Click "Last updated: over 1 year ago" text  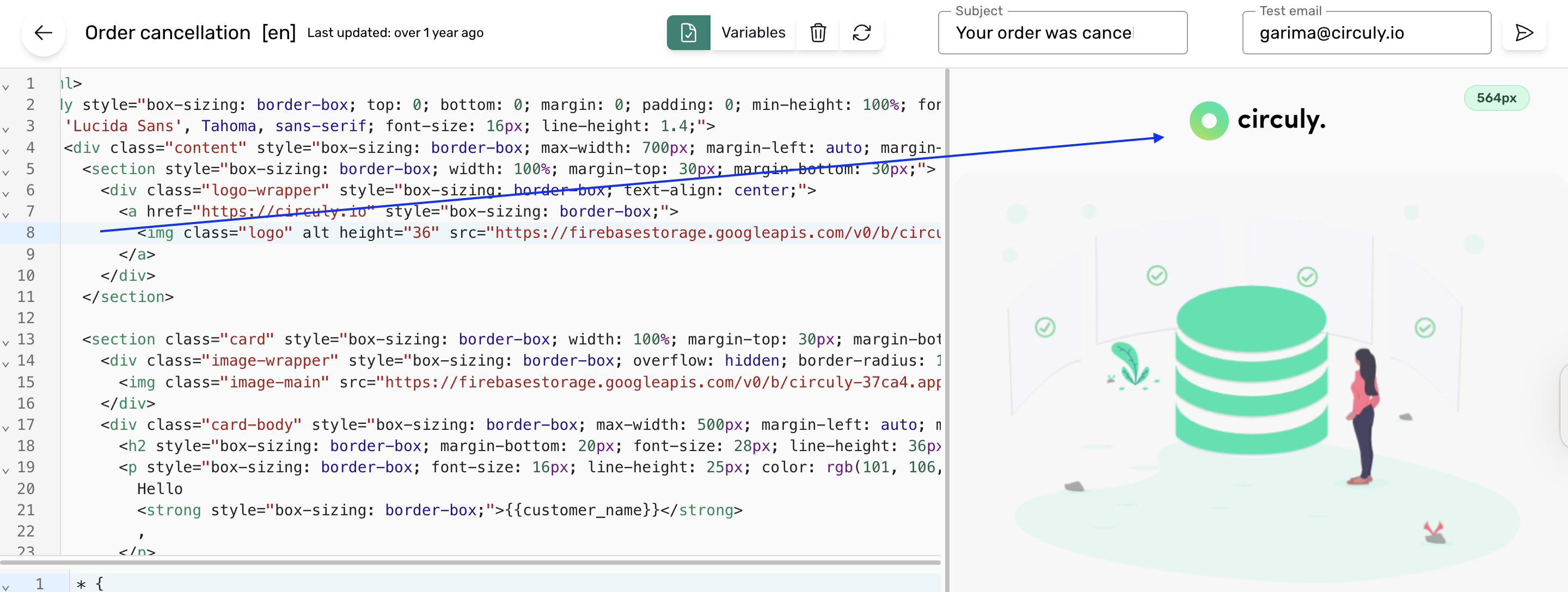click(395, 33)
